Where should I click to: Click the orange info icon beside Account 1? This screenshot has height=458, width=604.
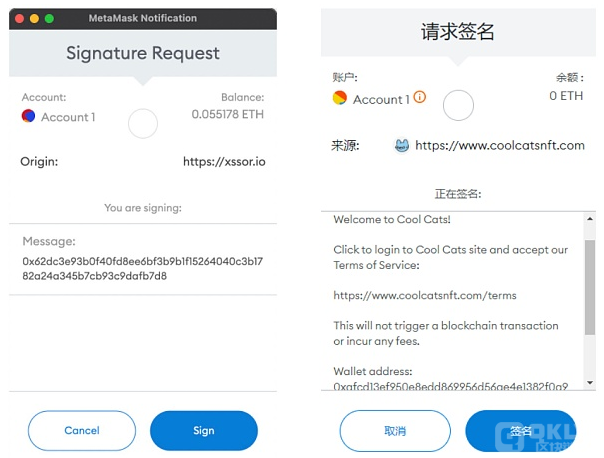point(419,97)
